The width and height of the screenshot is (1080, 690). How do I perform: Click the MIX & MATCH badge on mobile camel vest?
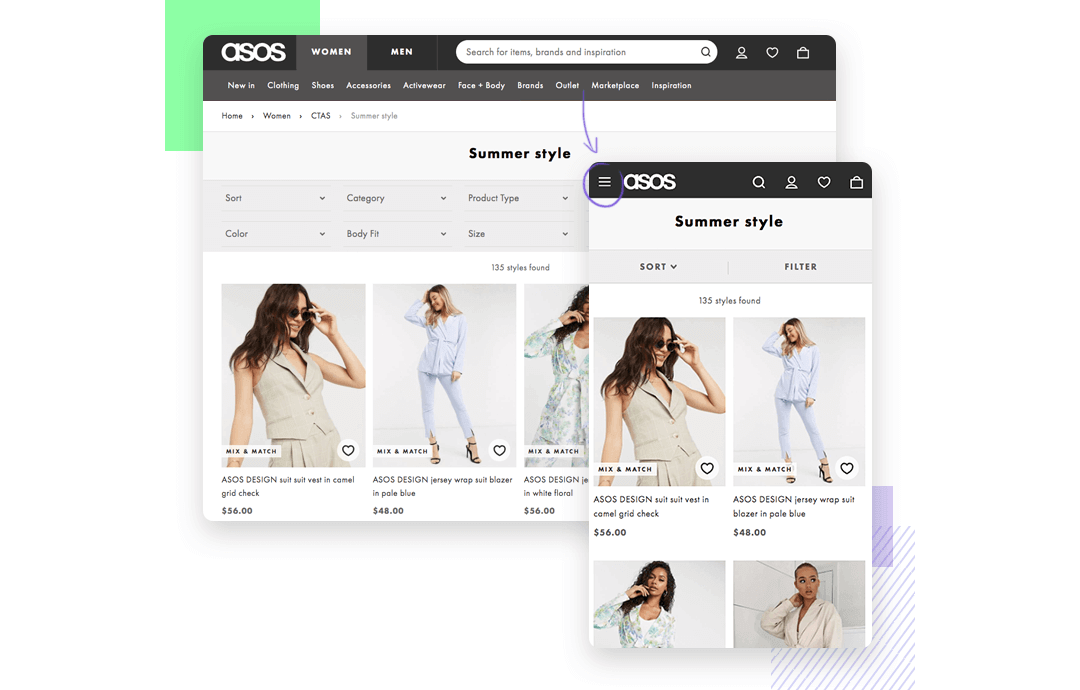click(x=625, y=469)
